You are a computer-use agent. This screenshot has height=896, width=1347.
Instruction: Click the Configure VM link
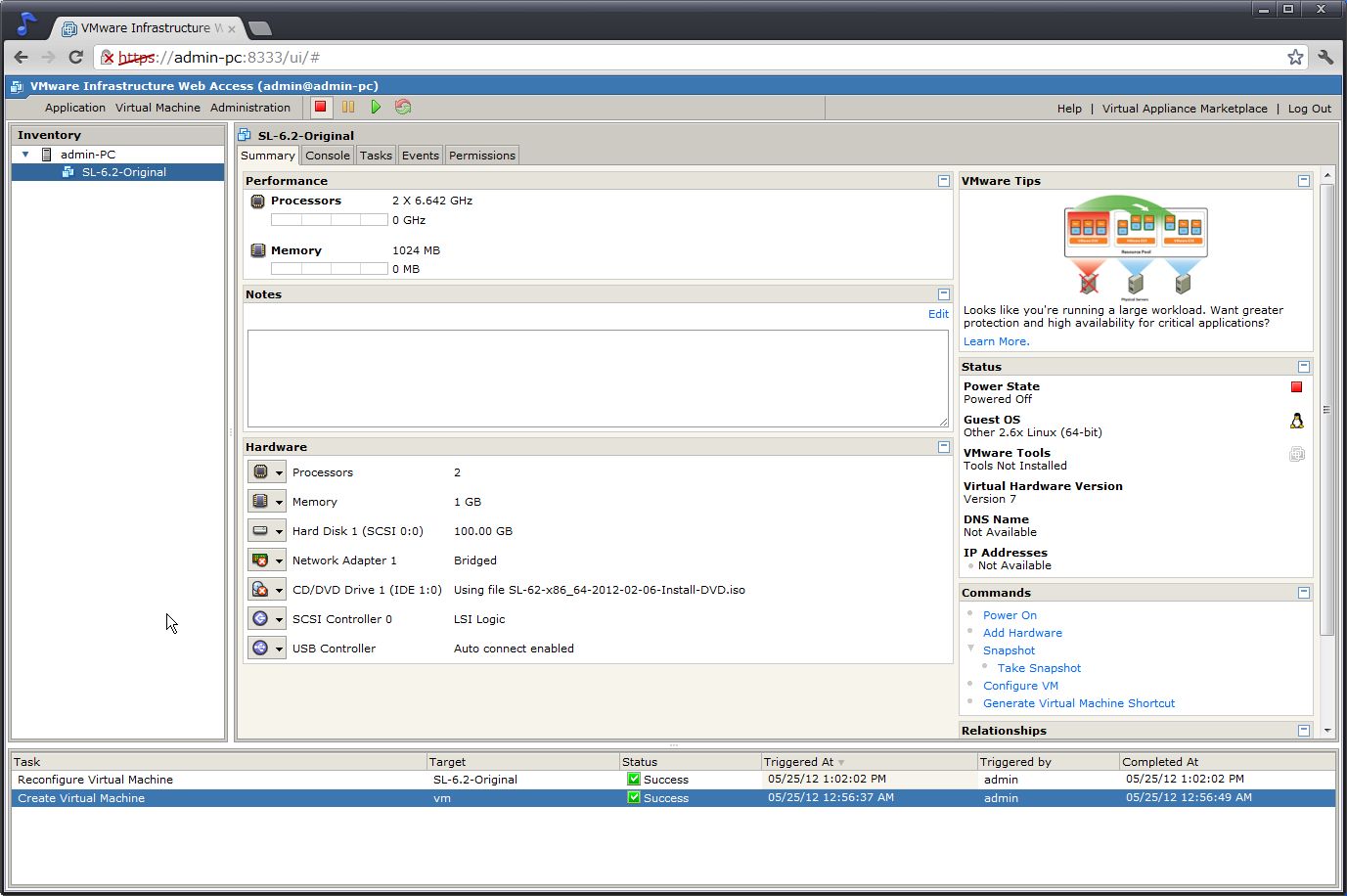[1020, 686]
